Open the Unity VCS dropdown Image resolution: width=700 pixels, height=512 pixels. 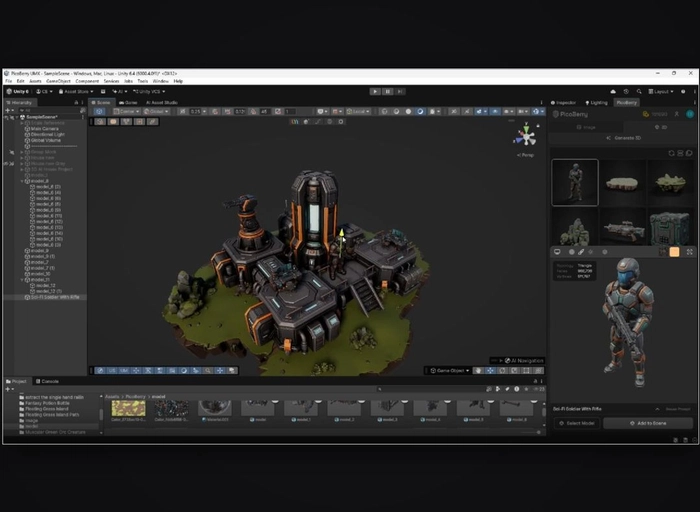149,92
